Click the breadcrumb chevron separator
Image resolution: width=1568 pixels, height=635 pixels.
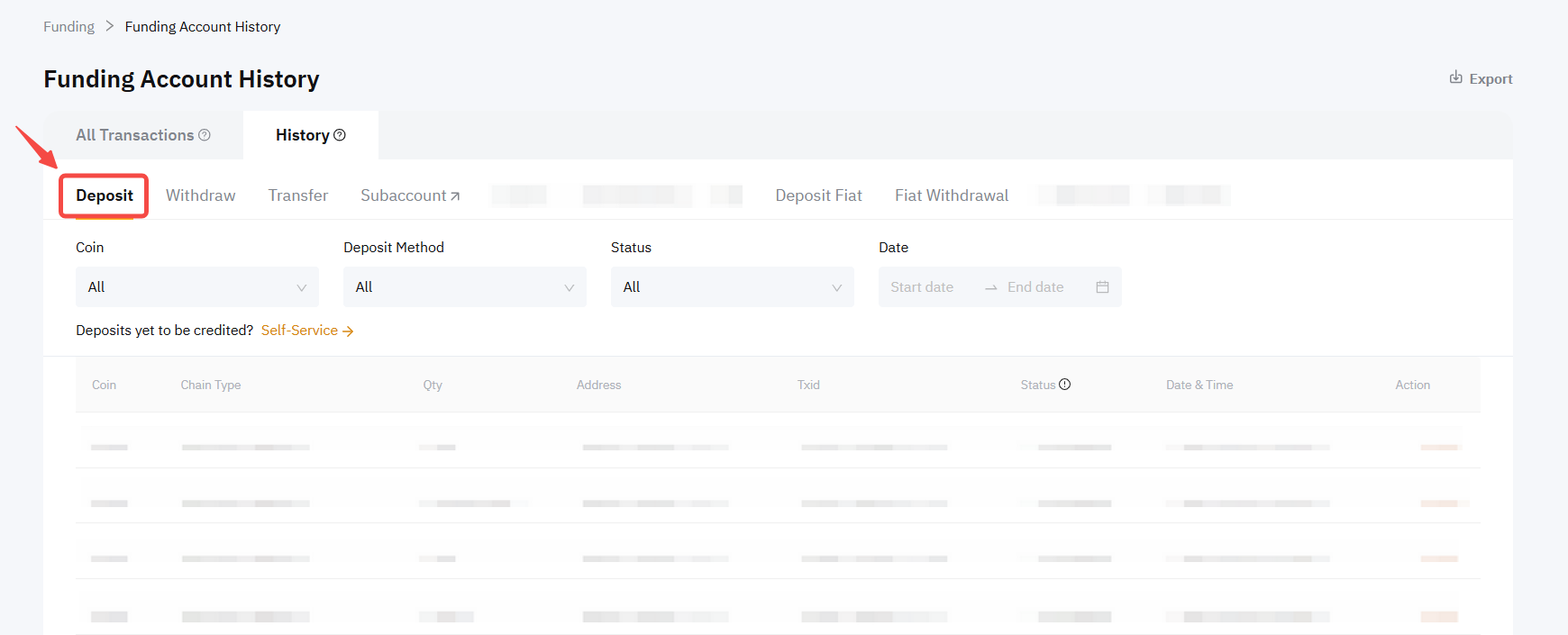(x=110, y=26)
